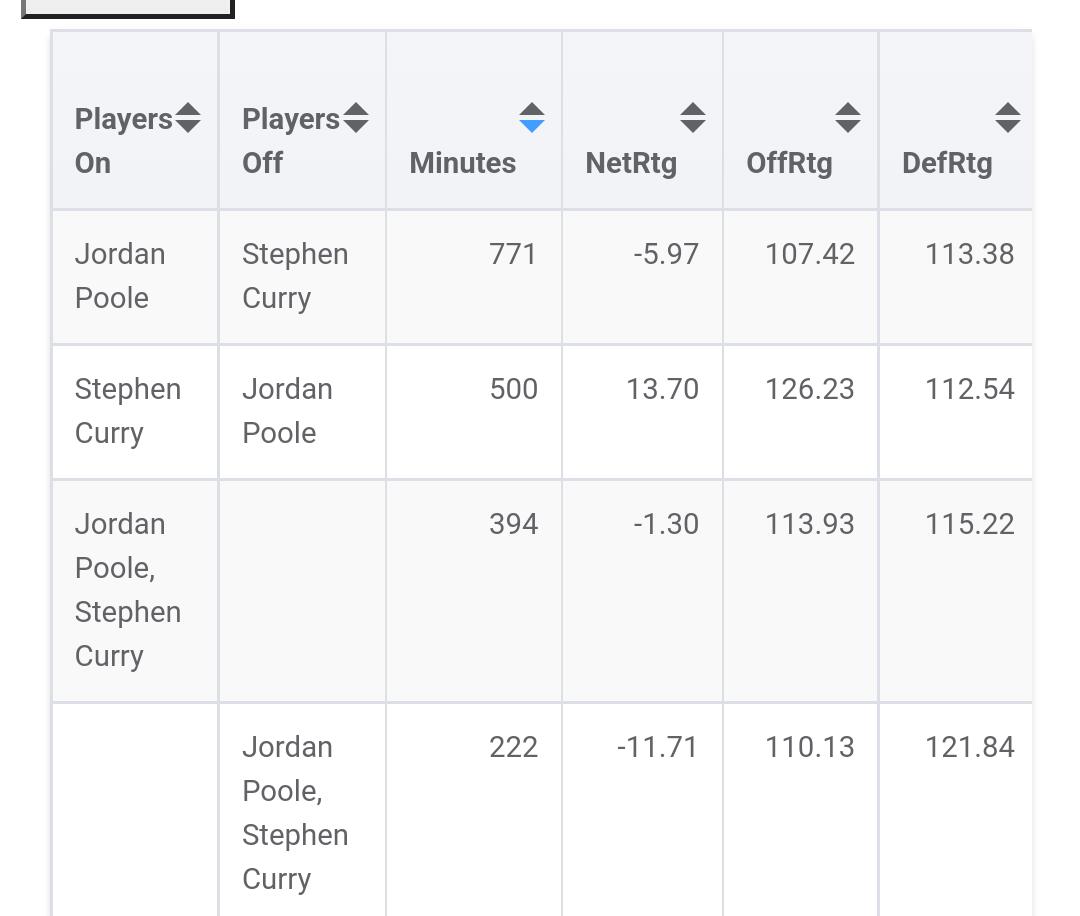Toggle the blue Minutes sort arrow
This screenshot has height=916, width=1080.
(x=532, y=118)
